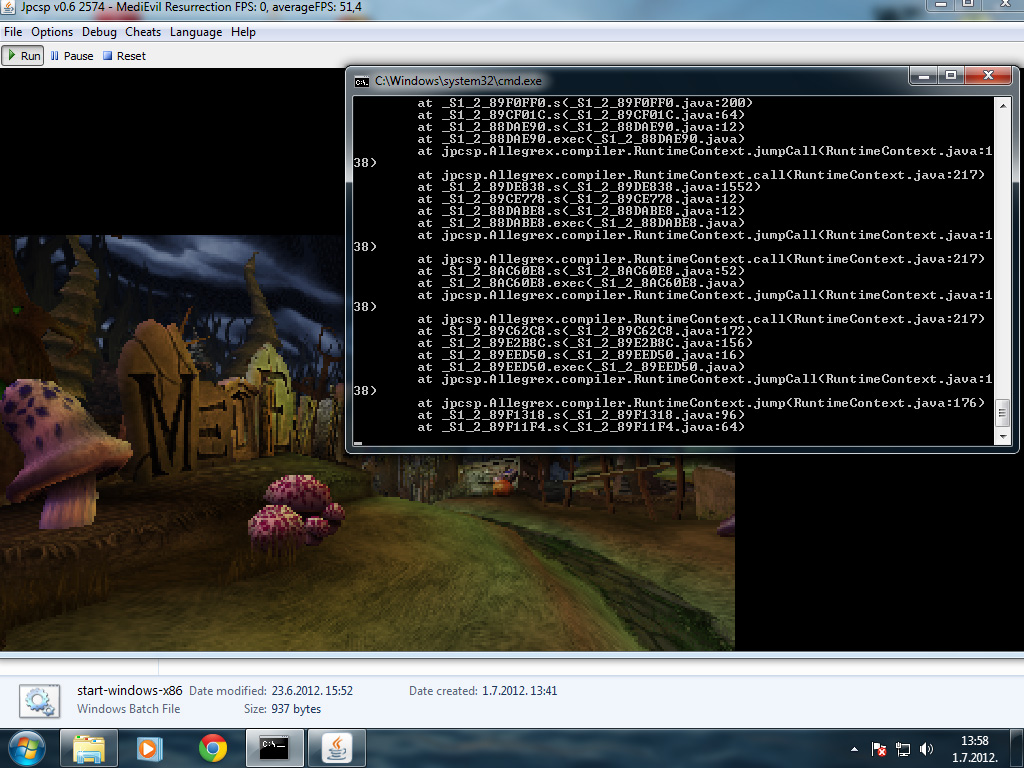Open the Debug menu
Viewport: 1024px width, 768px height.
tap(99, 32)
